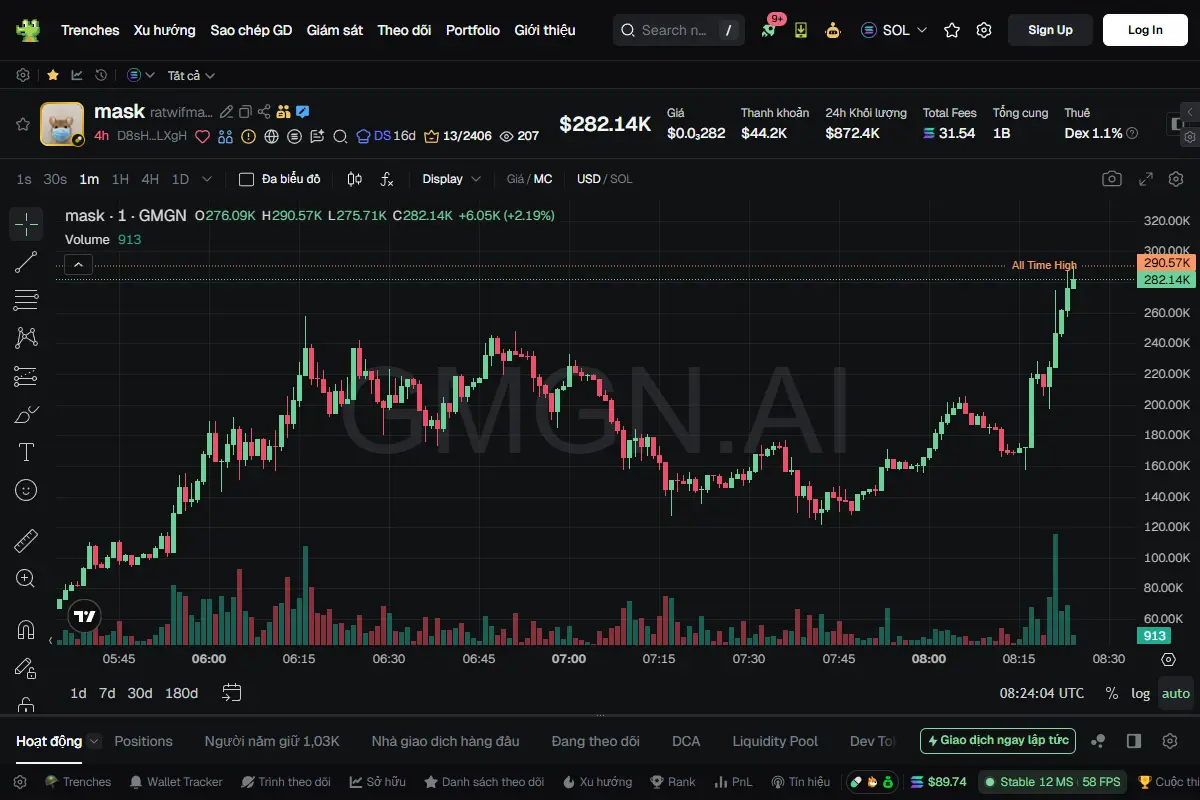The image size is (1200, 800).
Task: Expand the chart to fullscreen
Action: point(1147,179)
